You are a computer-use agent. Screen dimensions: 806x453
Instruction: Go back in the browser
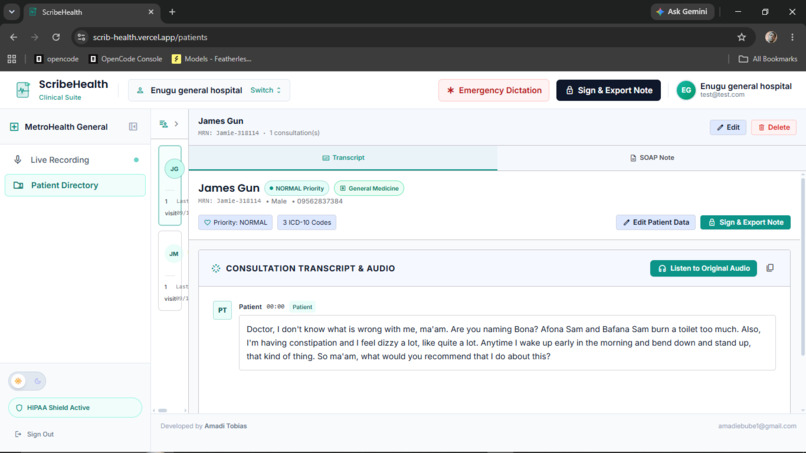click(14, 37)
